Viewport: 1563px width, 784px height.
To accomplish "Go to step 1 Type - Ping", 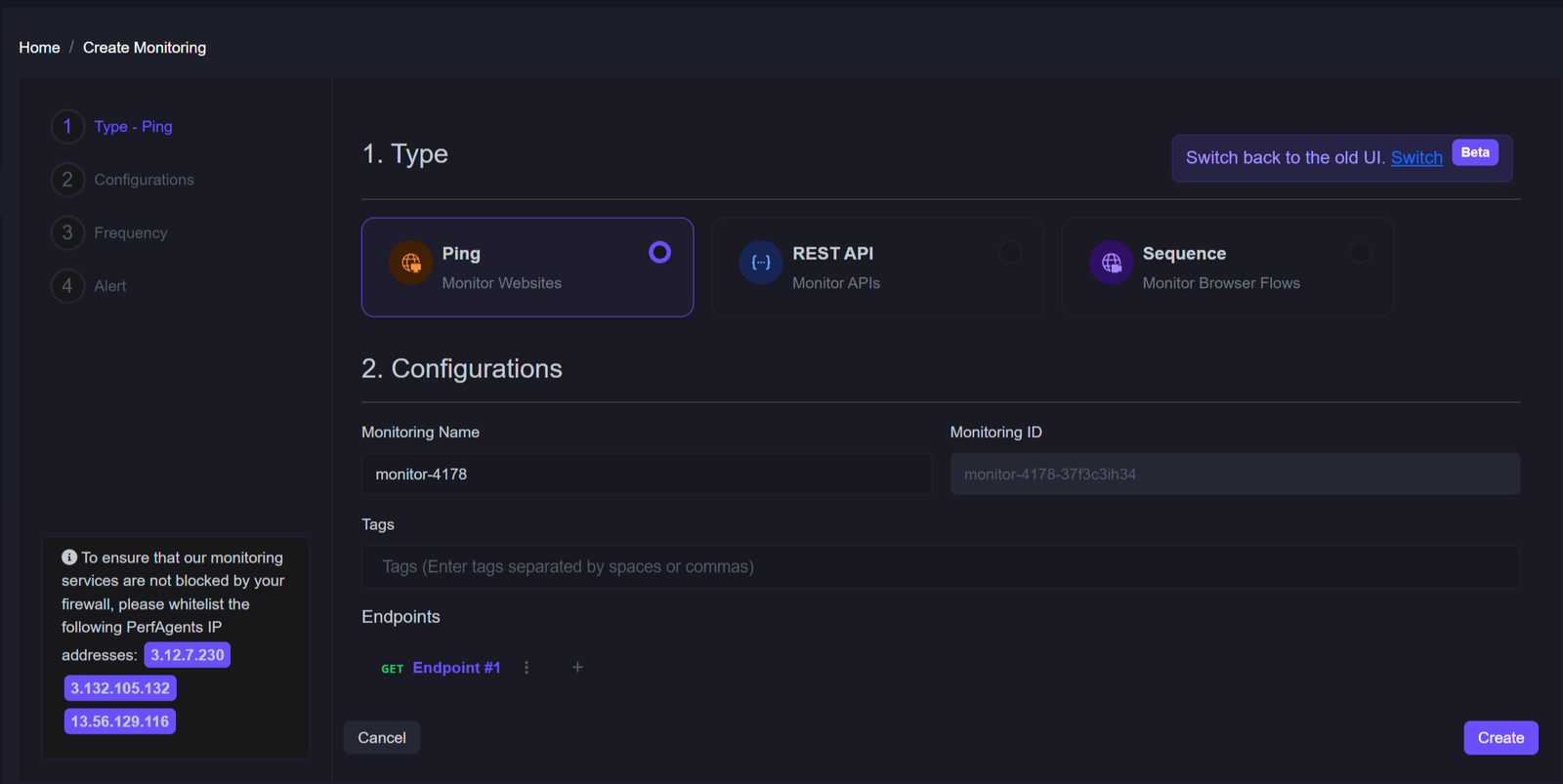I will point(112,127).
